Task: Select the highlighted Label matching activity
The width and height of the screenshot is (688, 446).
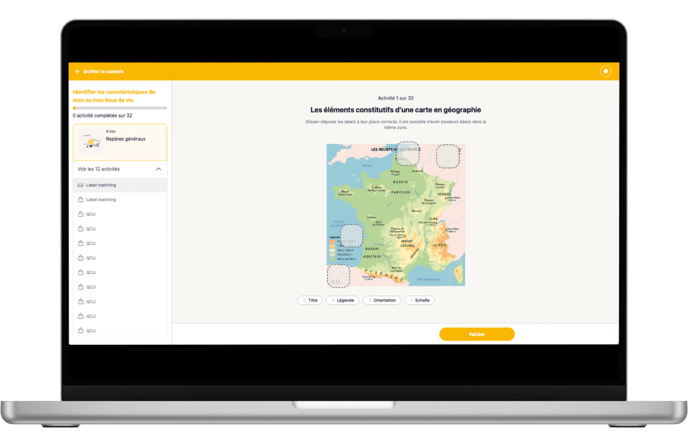Action: point(120,185)
